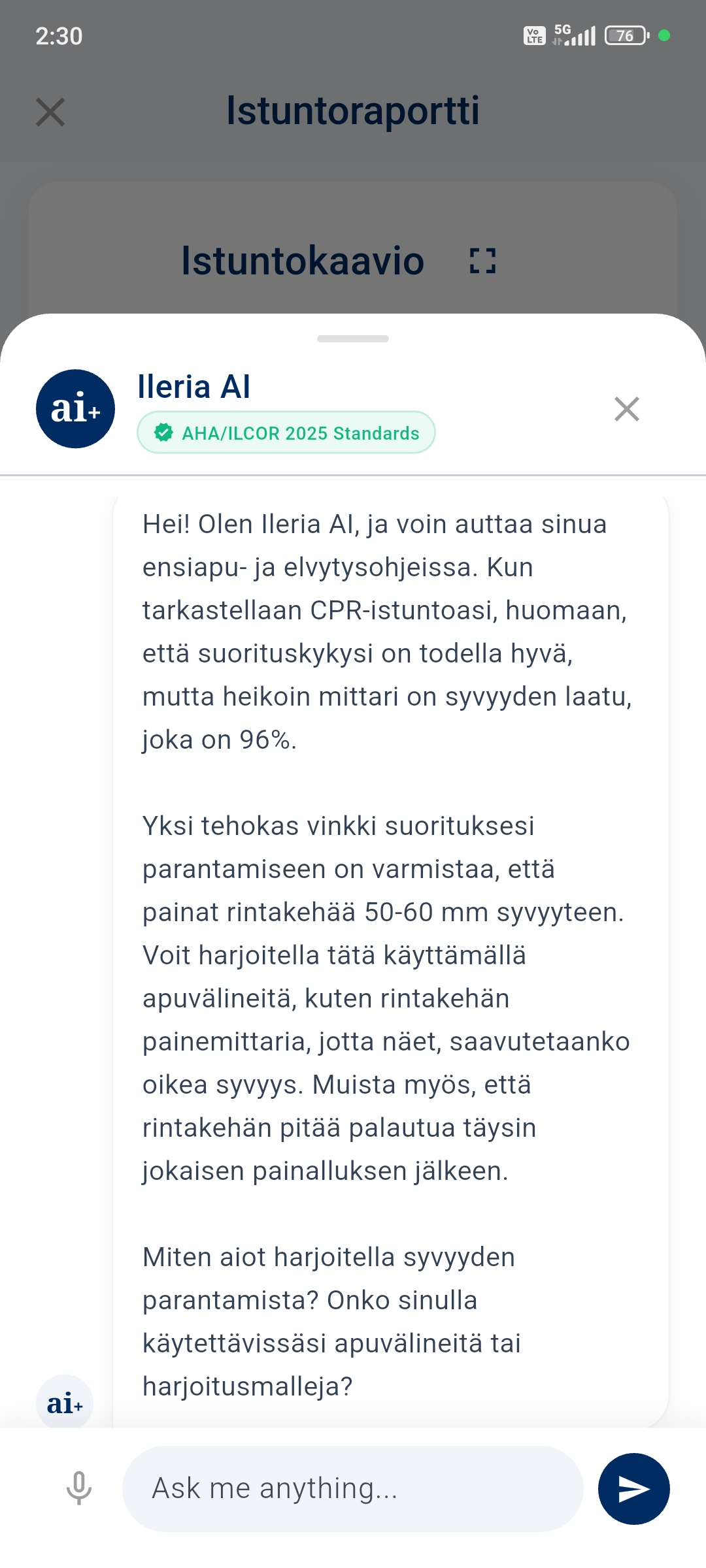706x1568 pixels.
Task: Dismiss the Ileria AI chat with X
Action: coord(626,409)
